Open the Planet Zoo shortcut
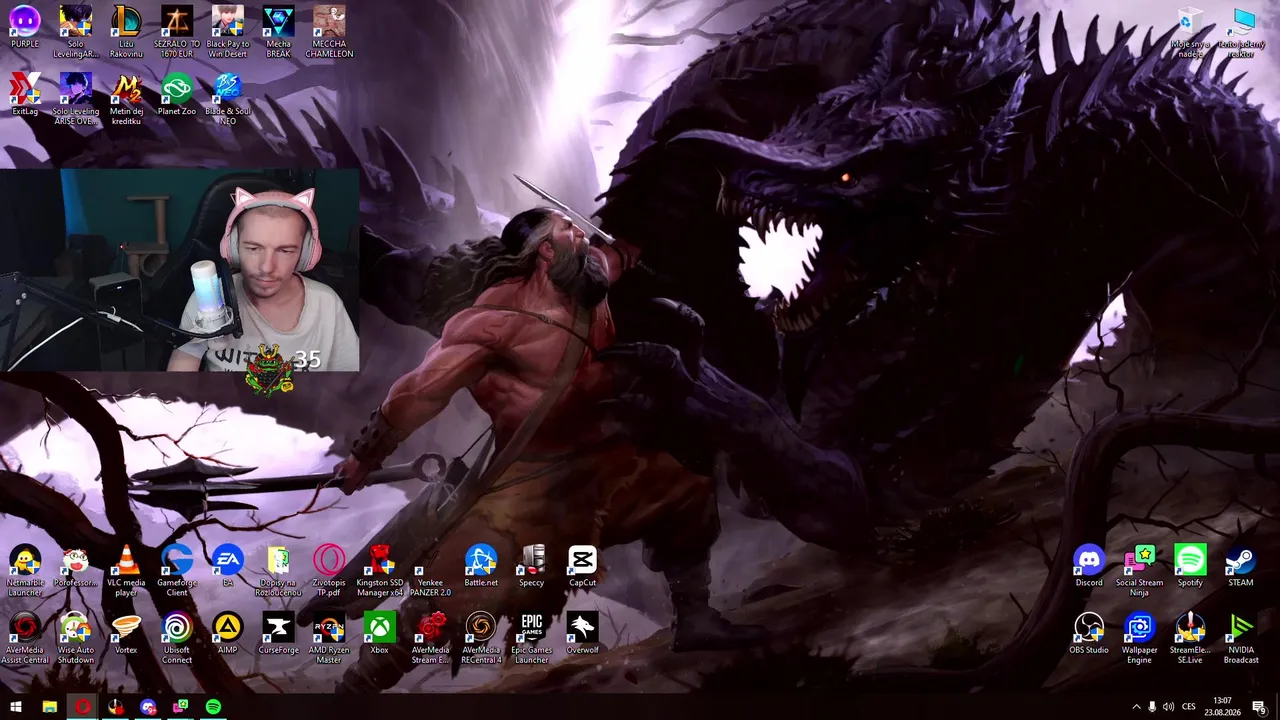The width and height of the screenshot is (1280, 720). coord(177,95)
